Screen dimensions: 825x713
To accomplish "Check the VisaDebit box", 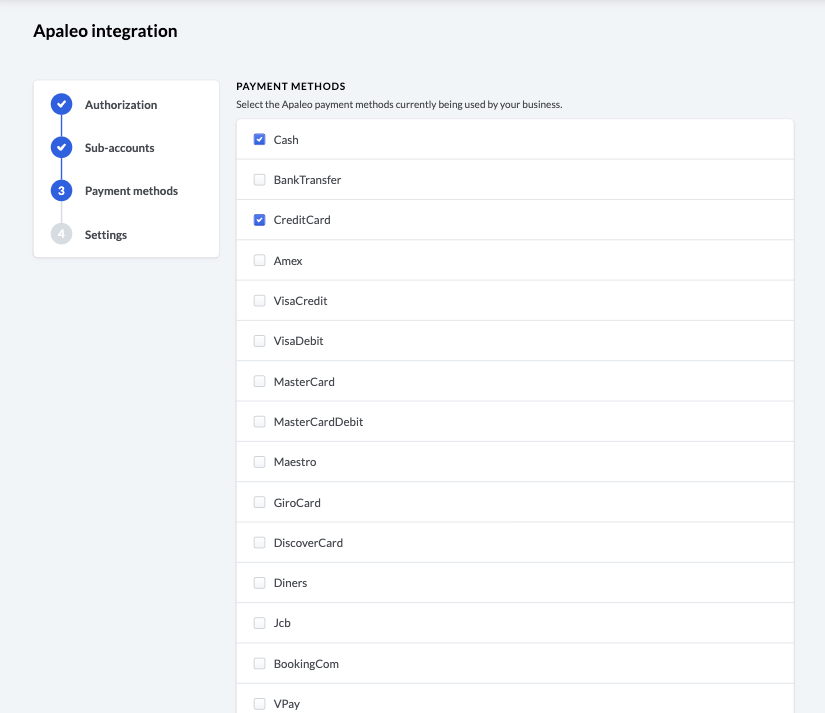I will point(260,341).
